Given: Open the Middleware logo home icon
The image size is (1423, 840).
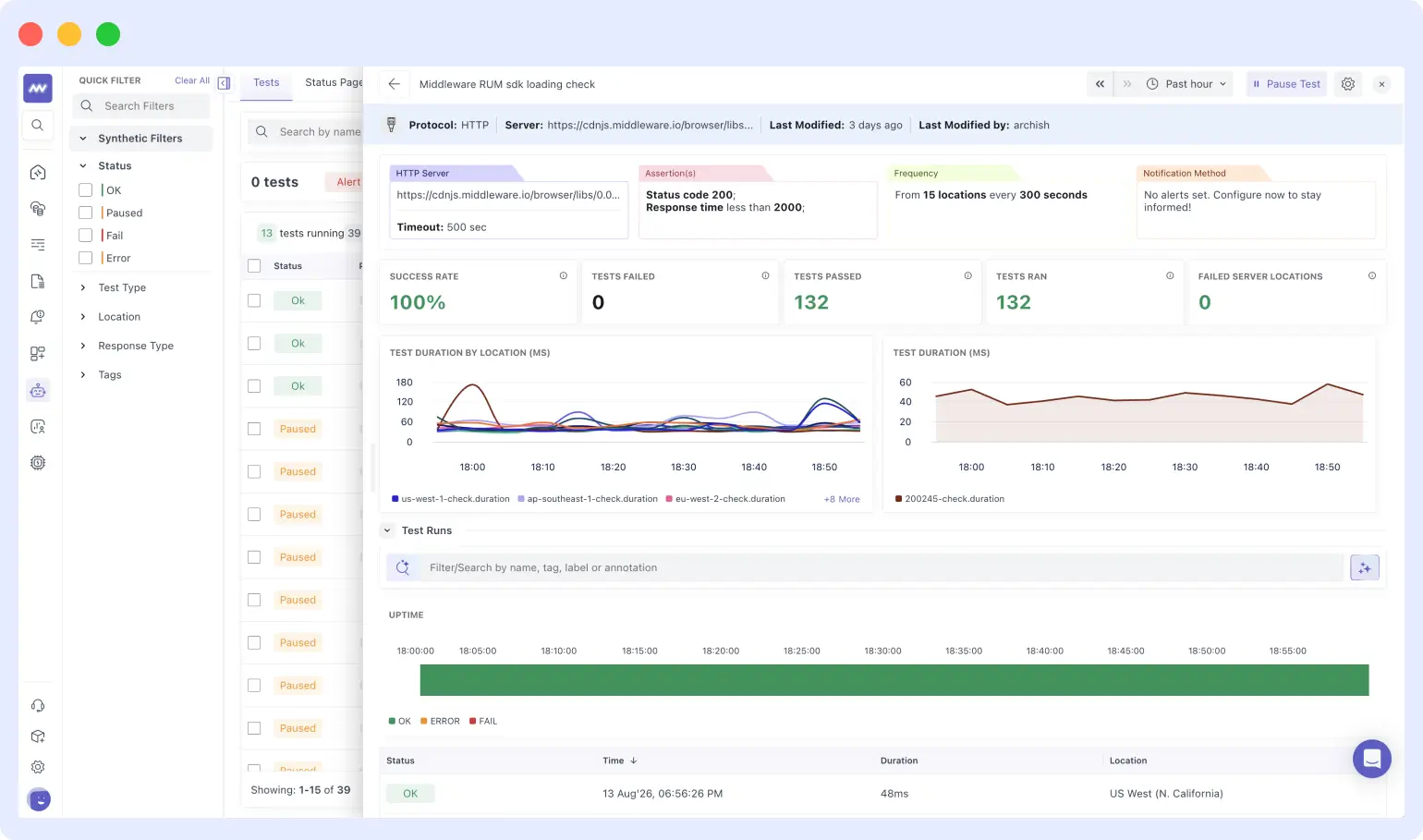Looking at the screenshot, I should coord(38,89).
